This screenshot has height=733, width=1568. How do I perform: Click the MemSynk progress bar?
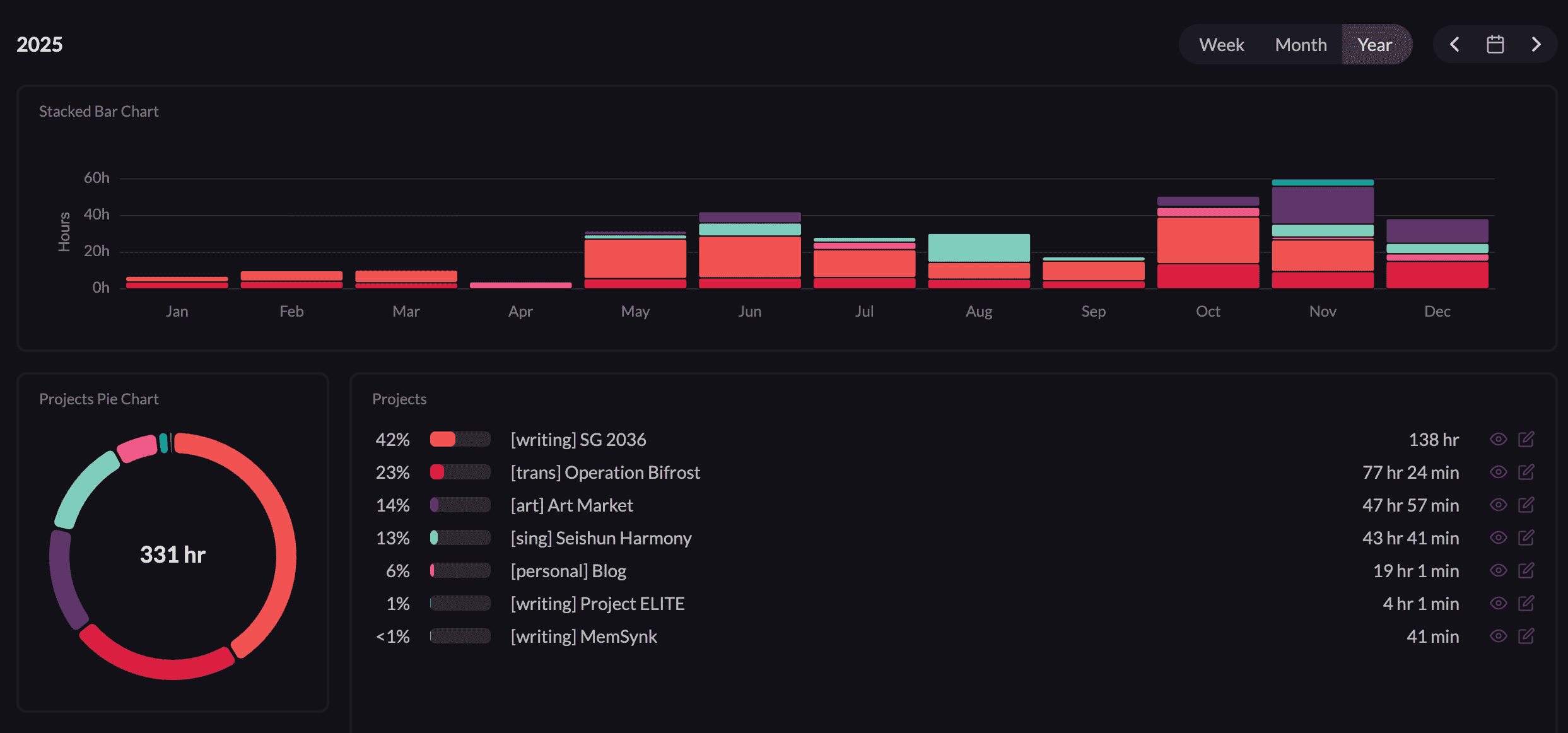[460, 636]
